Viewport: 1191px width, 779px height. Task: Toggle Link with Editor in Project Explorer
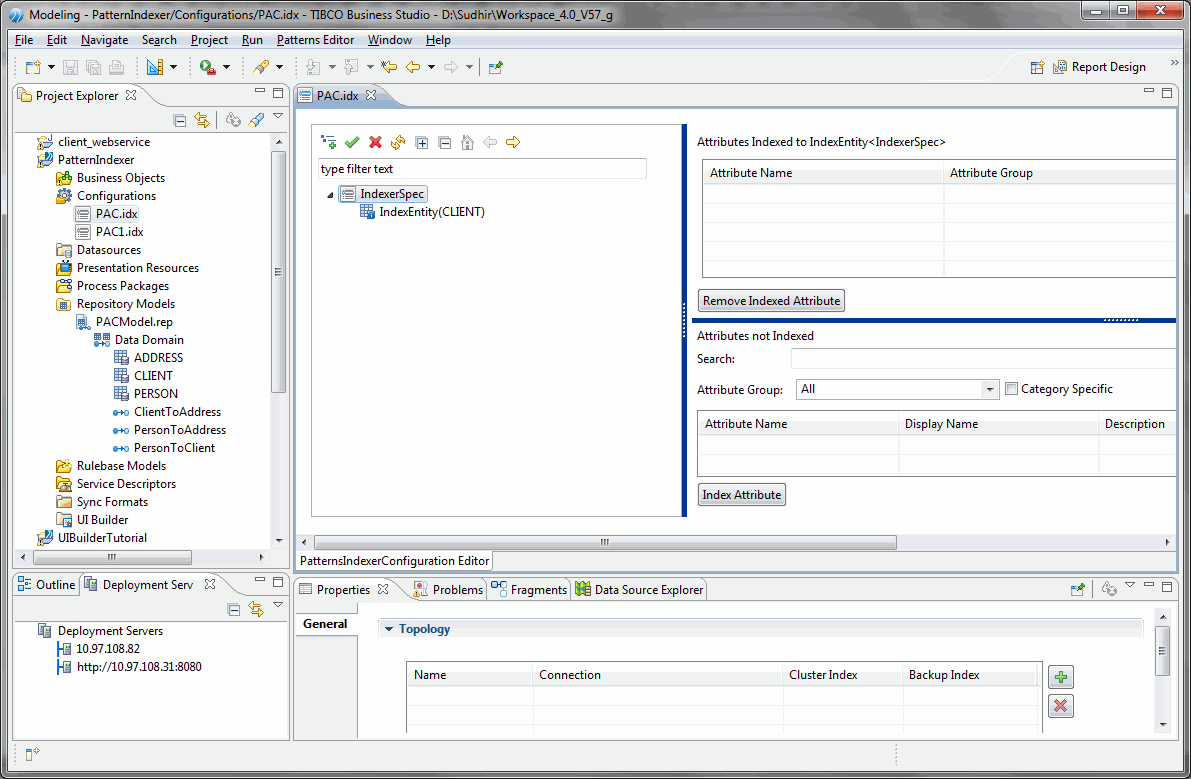point(201,120)
